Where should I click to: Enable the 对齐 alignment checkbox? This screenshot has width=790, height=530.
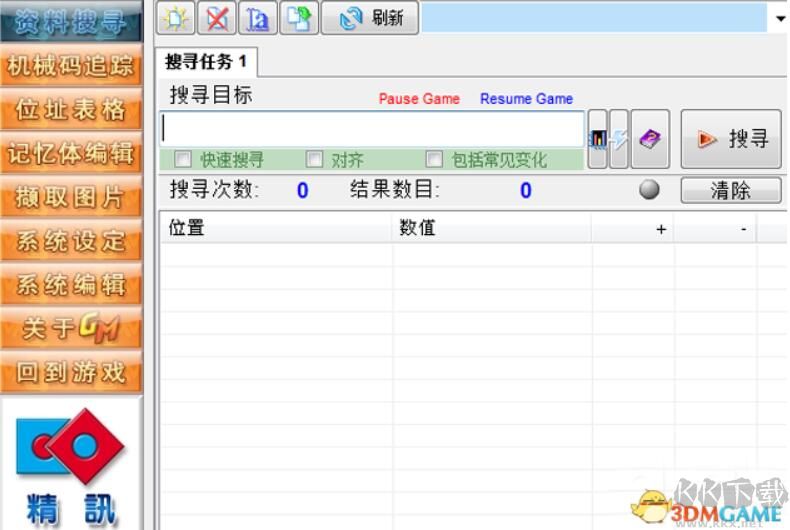tap(314, 160)
